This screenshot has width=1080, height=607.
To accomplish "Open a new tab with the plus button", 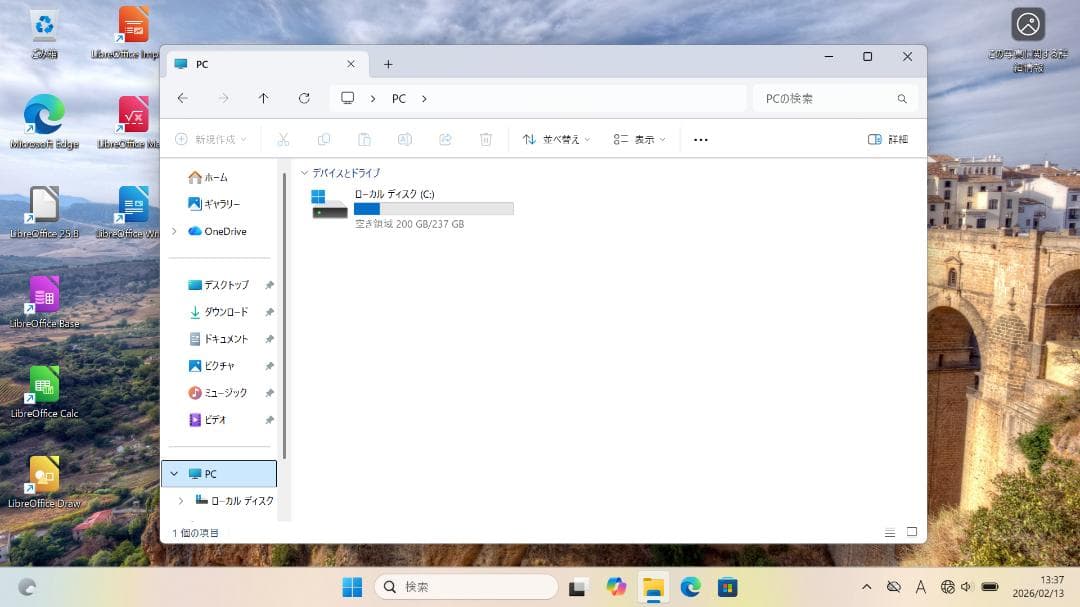I will (388, 64).
